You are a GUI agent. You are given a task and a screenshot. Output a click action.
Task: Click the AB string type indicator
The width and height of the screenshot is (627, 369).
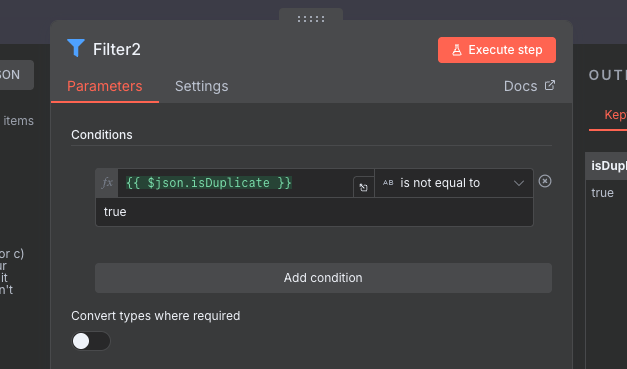click(388, 183)
